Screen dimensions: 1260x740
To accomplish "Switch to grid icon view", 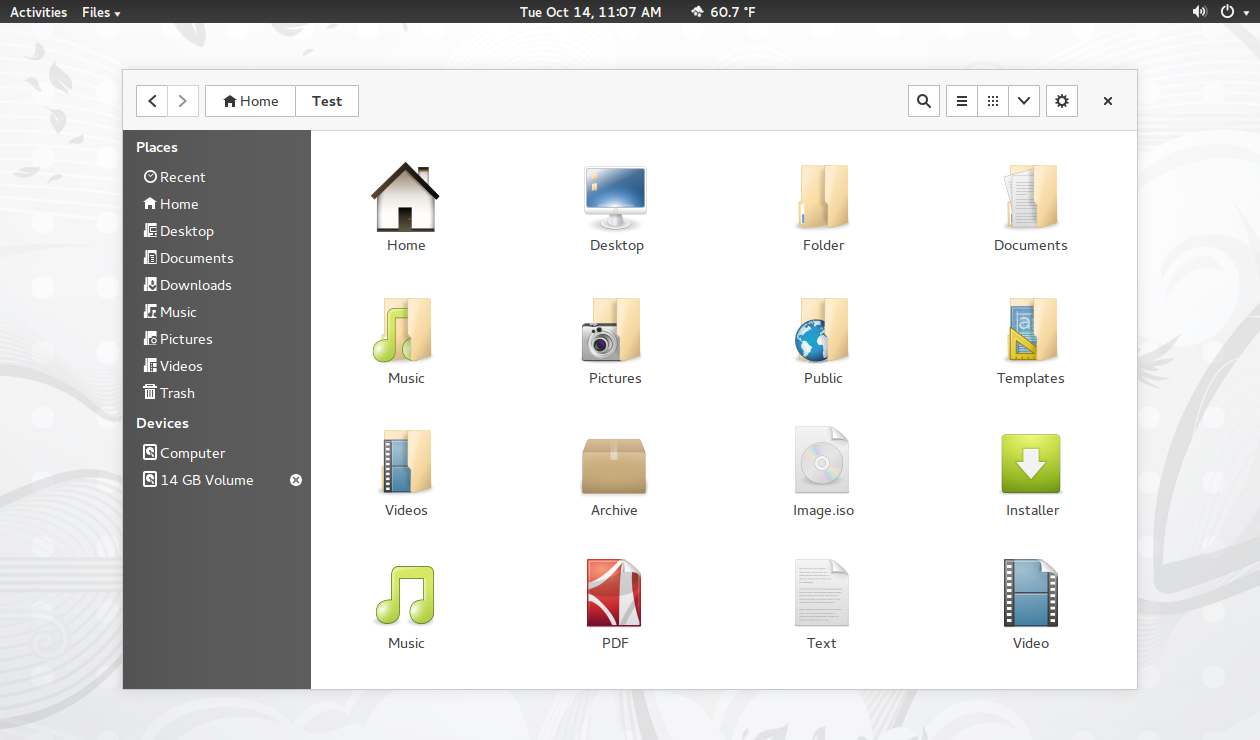I will 992,101.
